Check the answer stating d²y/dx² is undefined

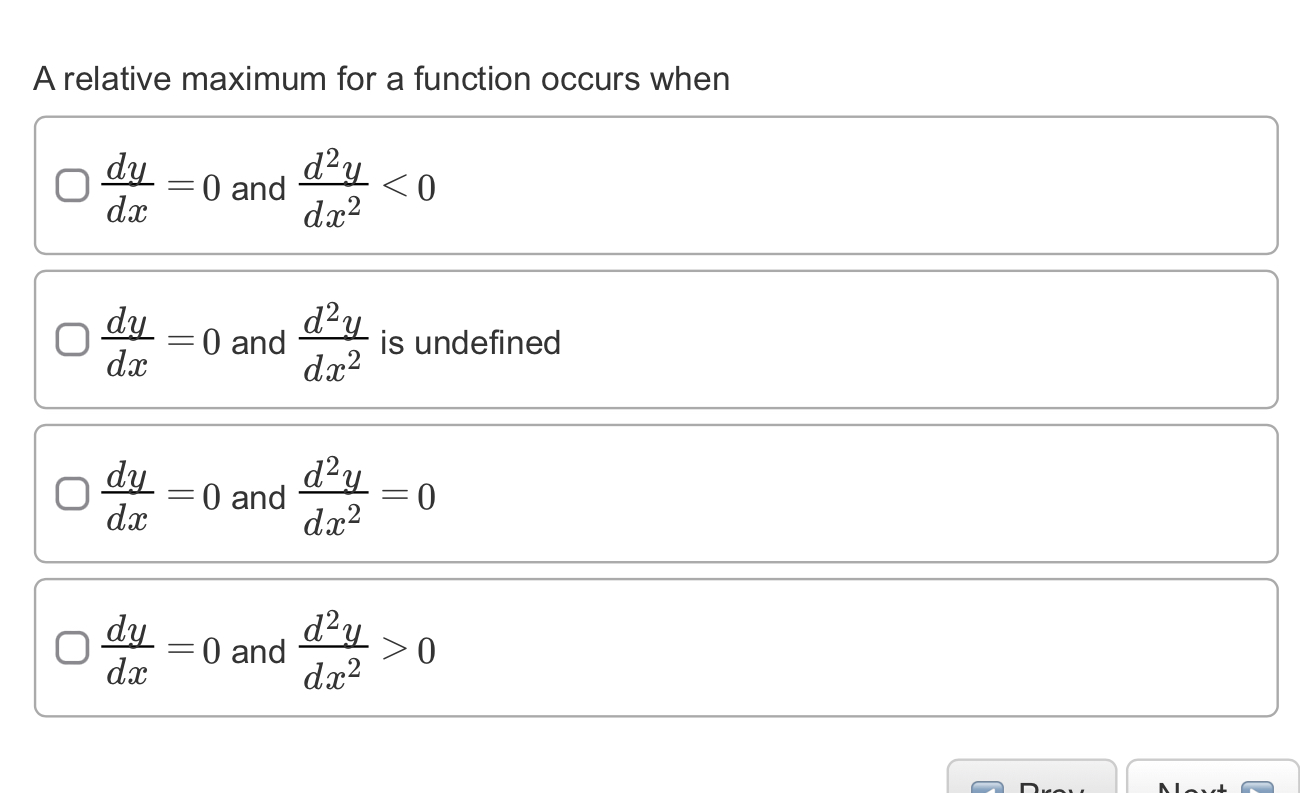pyautogui.click(x=71, y=340)
